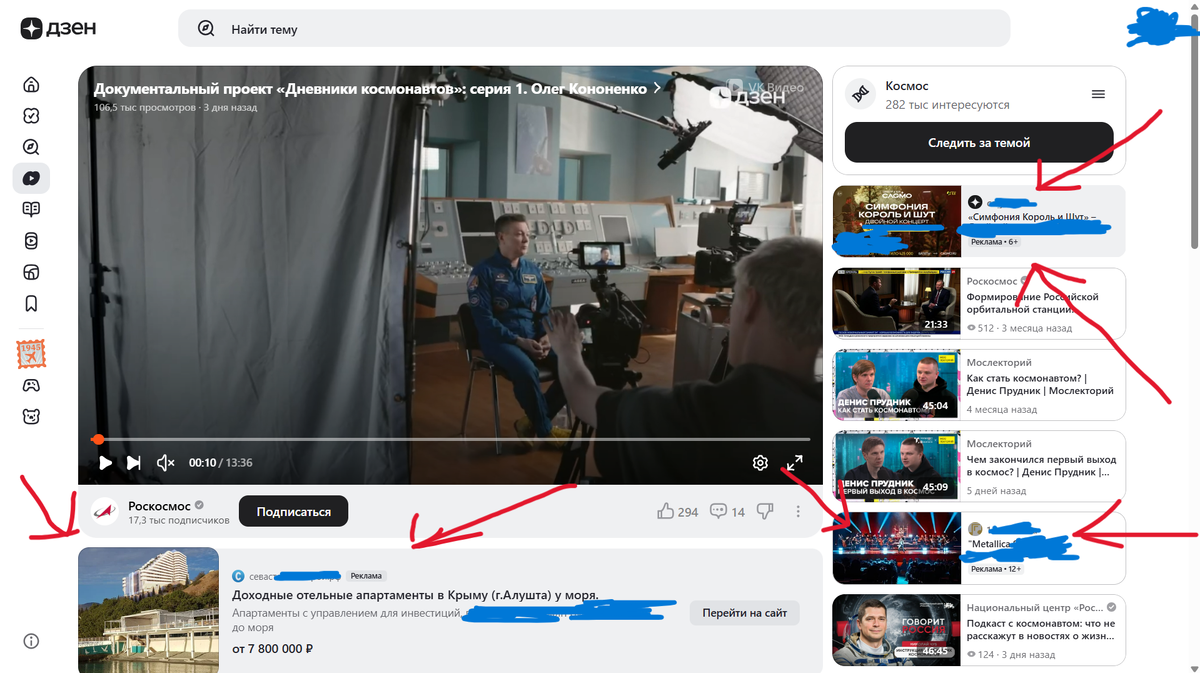
Task: Click the 17,3 тыс подписчиков text
Action: click(179, 521)
